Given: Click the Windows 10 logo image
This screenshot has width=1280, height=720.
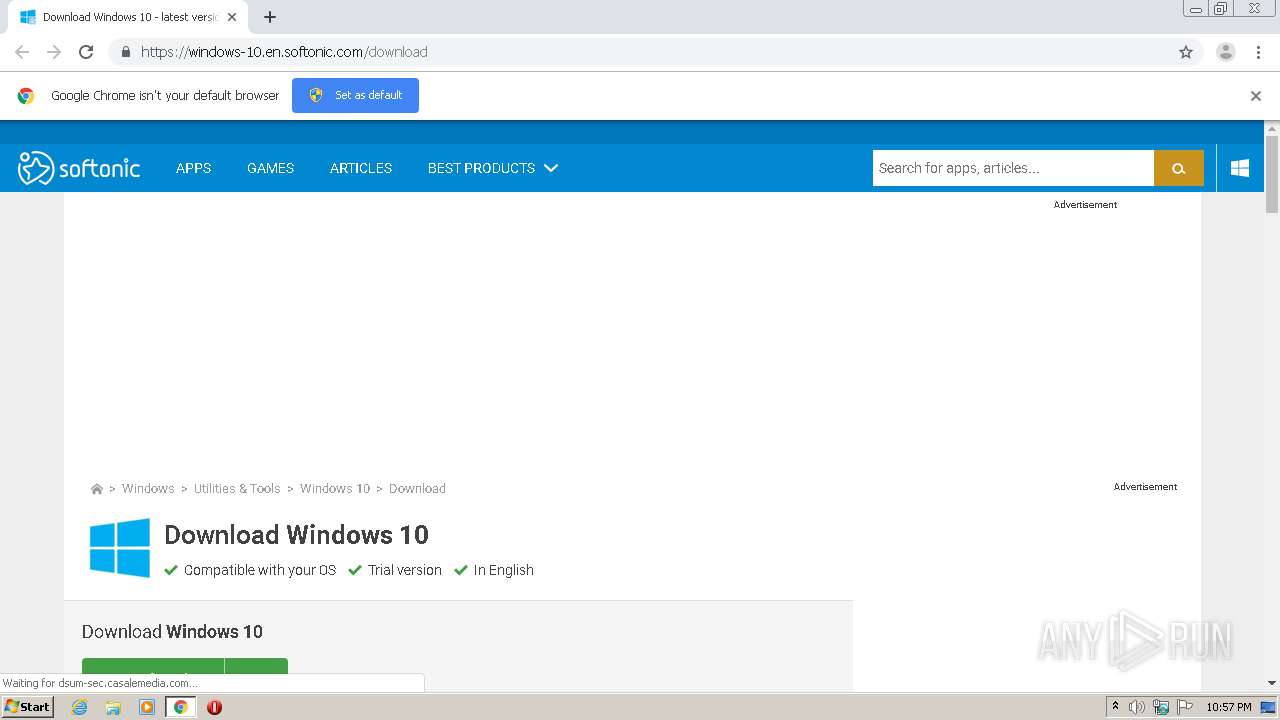Looking at the screenshot, I should pyautogui.click(x=120, y=547).
